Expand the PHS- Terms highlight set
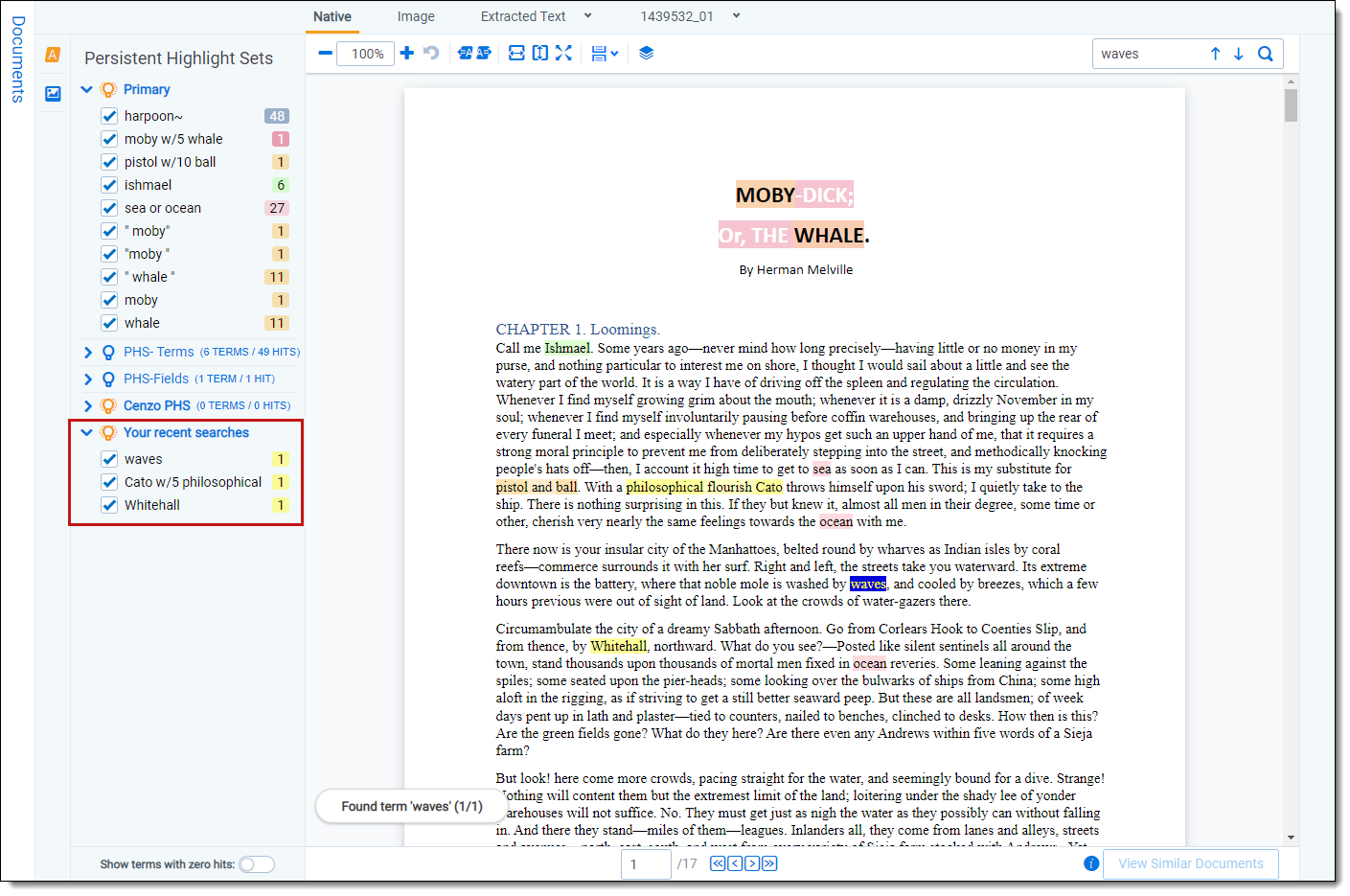 (88, 353)
